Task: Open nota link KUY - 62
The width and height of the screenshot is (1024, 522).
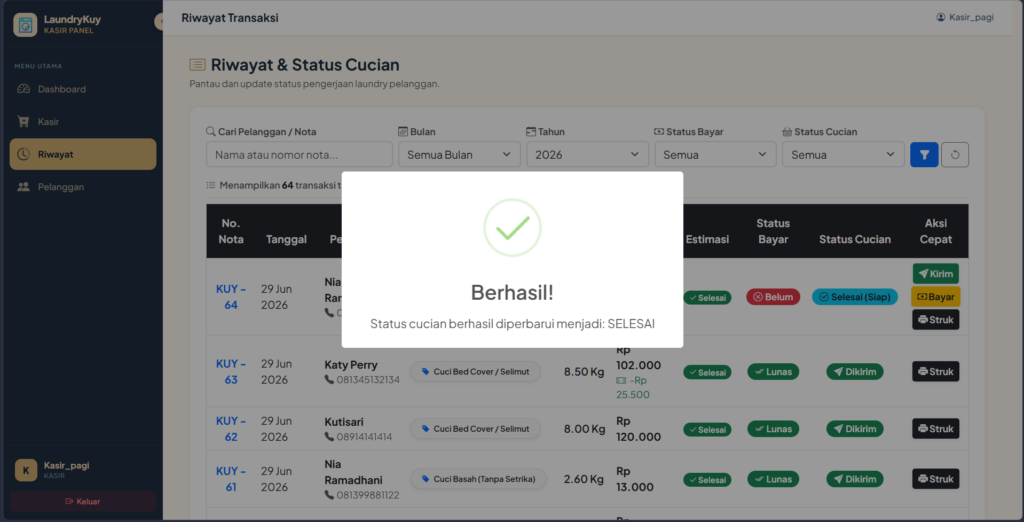Action: (x=231, y=429)
